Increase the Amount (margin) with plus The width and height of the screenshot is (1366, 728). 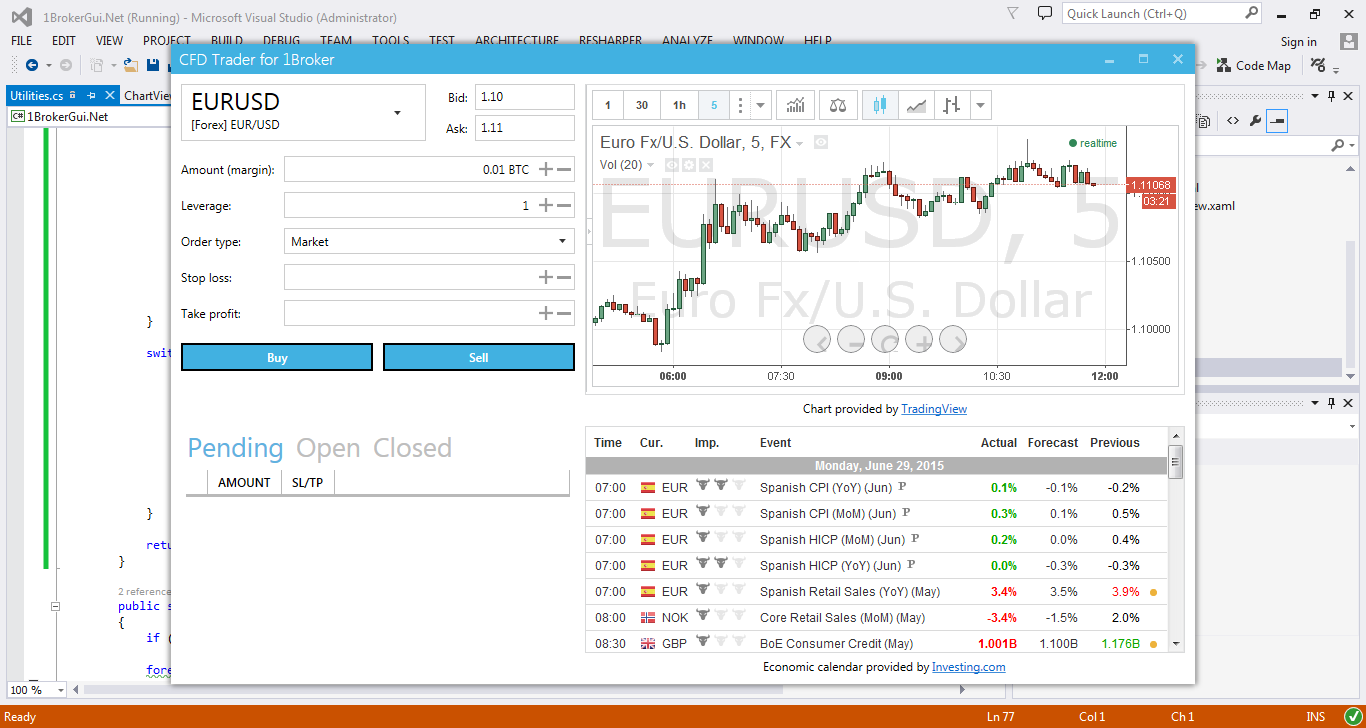tap(546, 170)
